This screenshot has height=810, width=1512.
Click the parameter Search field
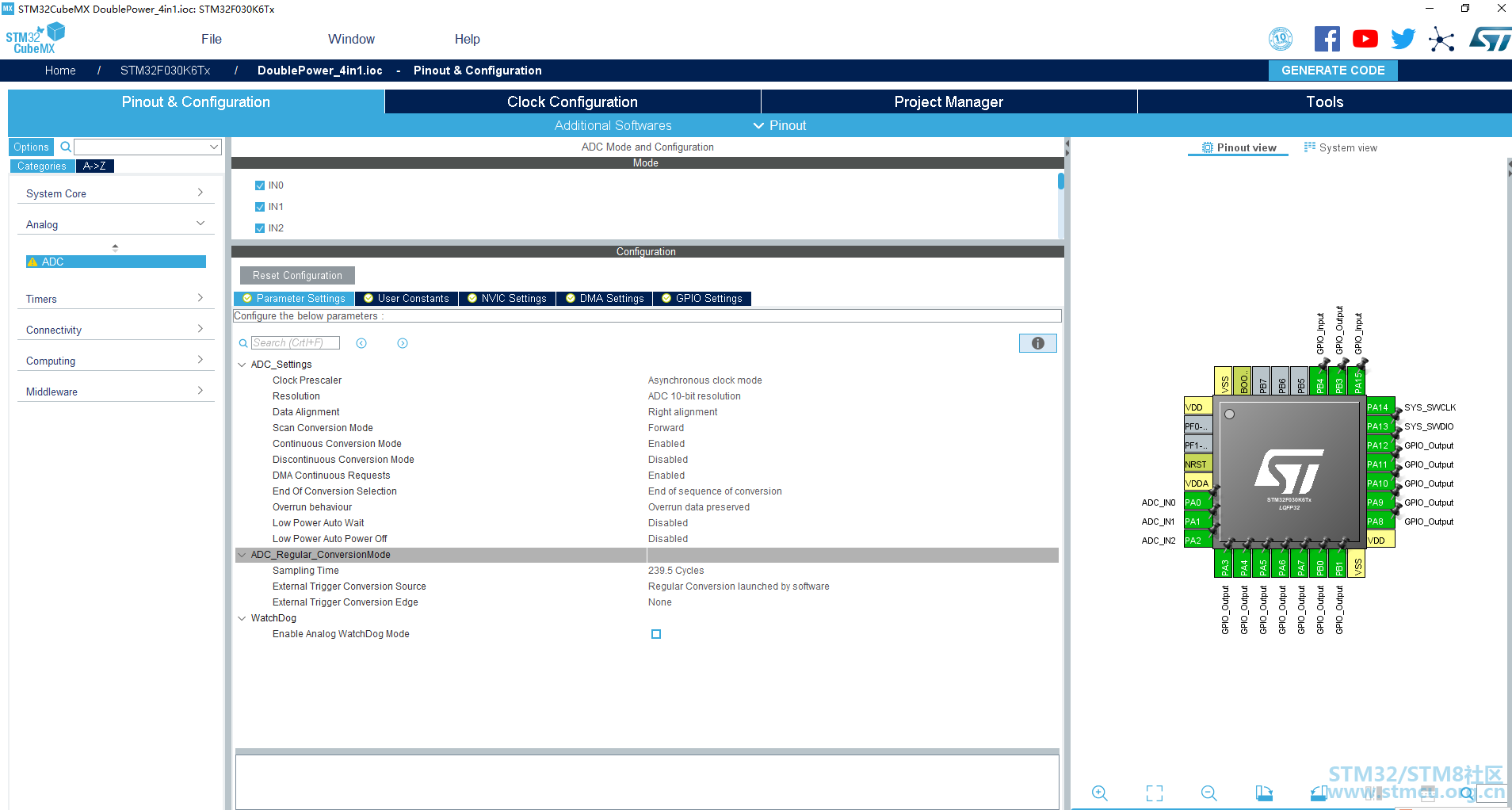(295, 343)
